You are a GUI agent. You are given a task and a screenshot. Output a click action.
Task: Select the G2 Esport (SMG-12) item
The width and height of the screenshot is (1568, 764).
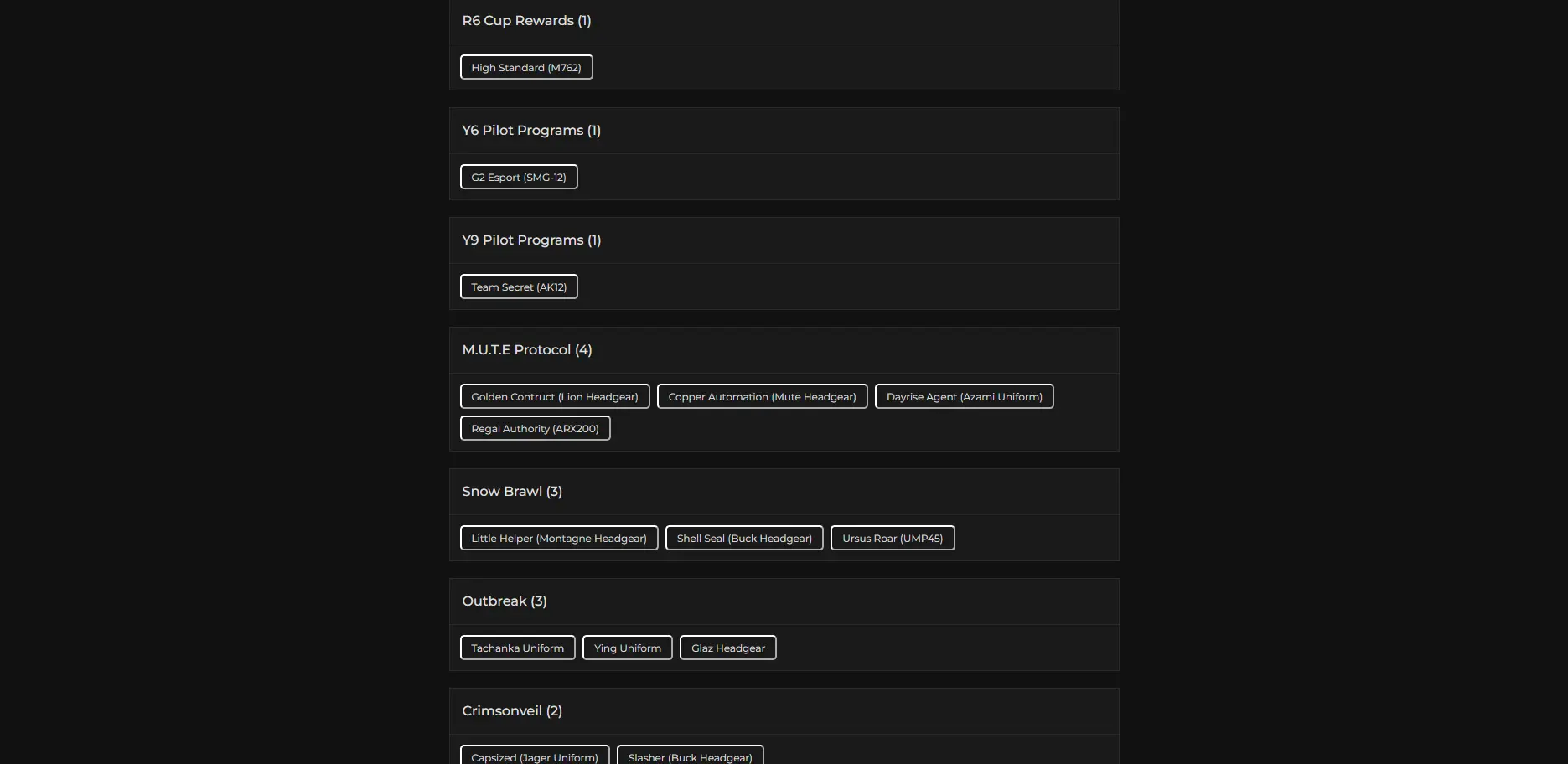click(519, 178)
